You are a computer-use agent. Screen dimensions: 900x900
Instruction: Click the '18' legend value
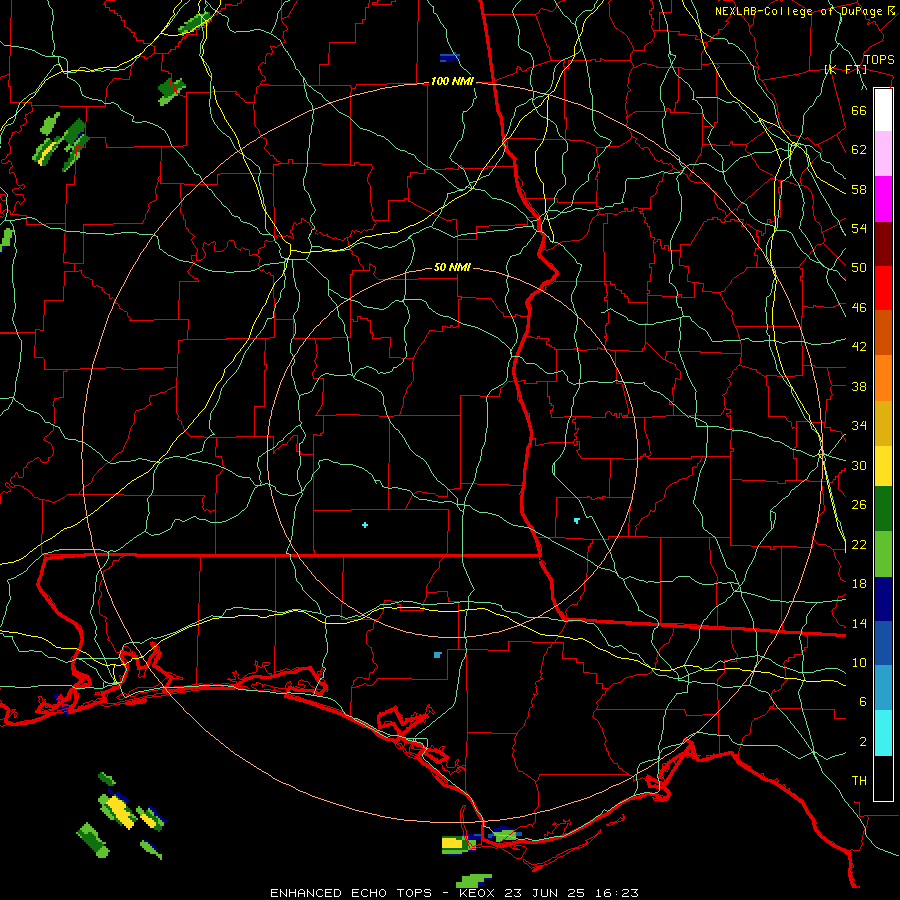click(x=859, y=584)
